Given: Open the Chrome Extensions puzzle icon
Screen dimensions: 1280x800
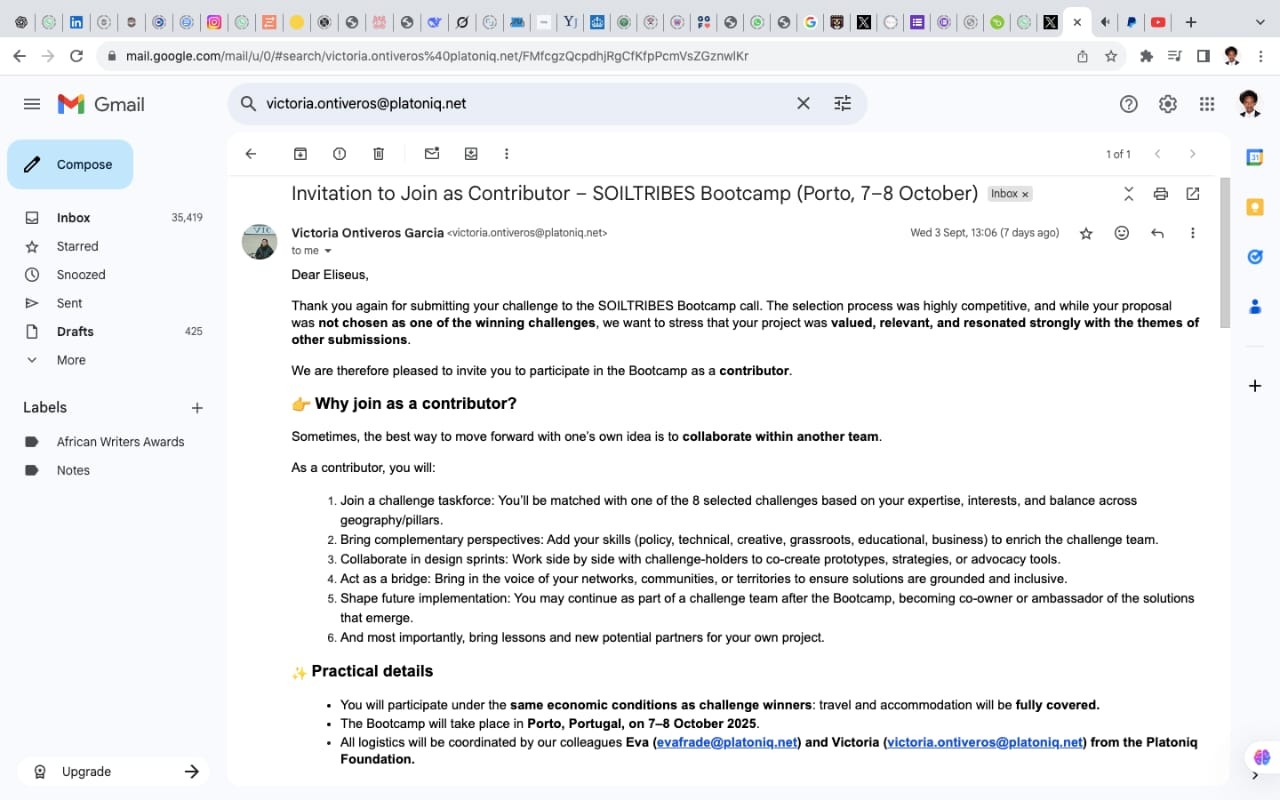Looking at the screenshot, I should coord(1146,56).
